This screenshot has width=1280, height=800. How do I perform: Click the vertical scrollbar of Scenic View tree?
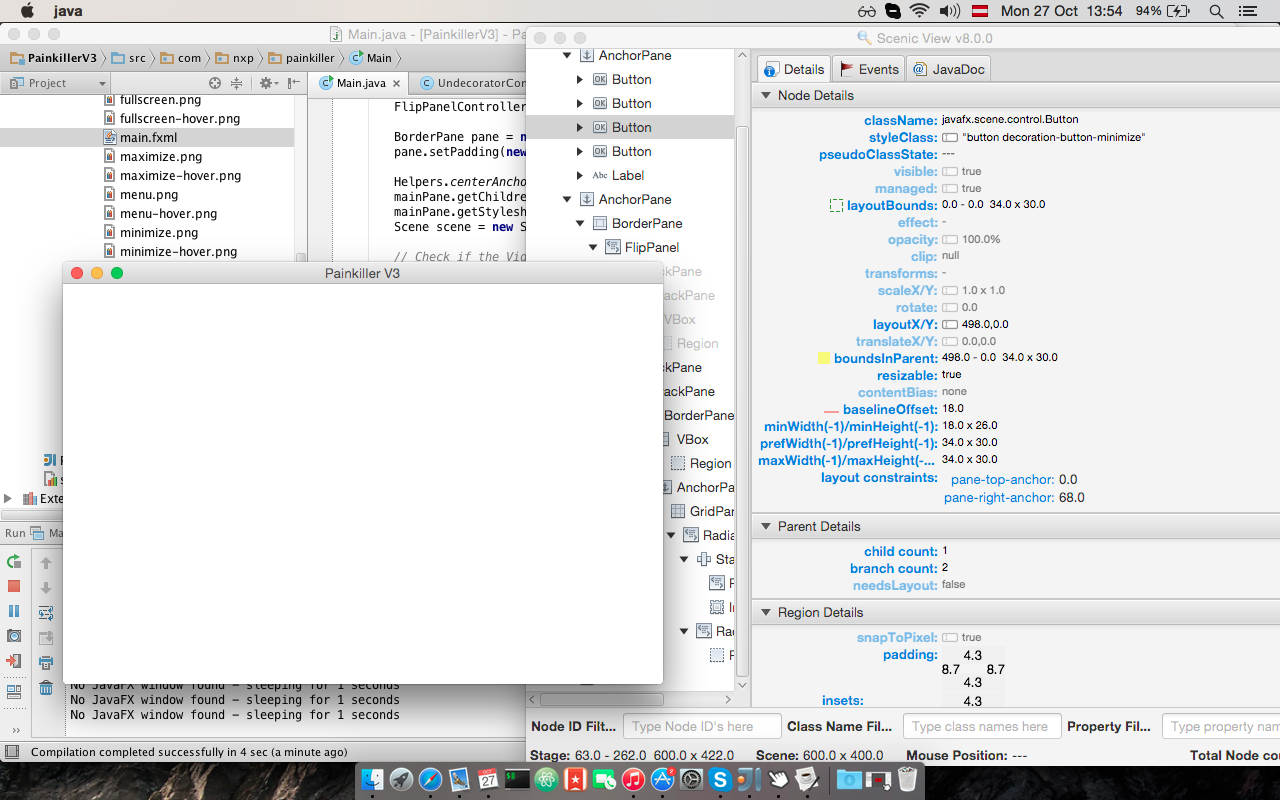(x=742, y=400)
